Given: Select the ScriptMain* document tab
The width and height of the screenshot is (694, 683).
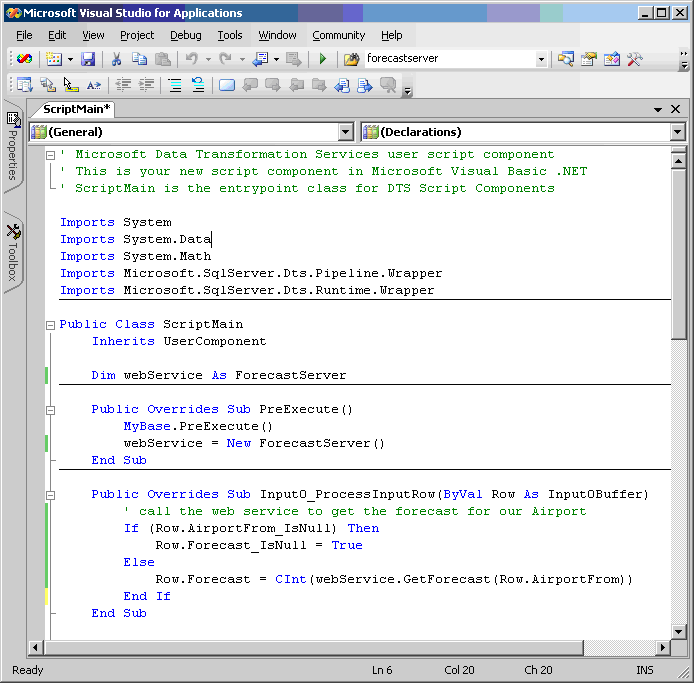Looking at the screenshot, I should 78,109.
